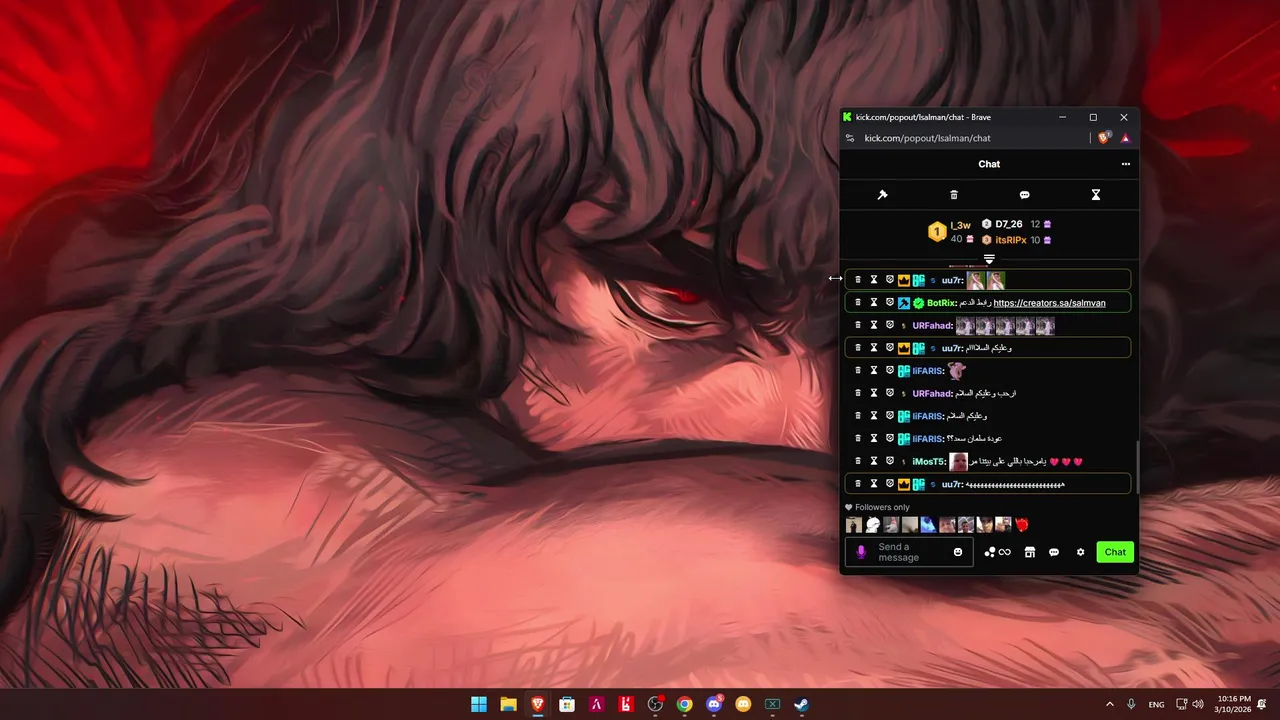Open the three-dots chat options menu
Screen dimensions: 1280x720
click(1126, 164)
